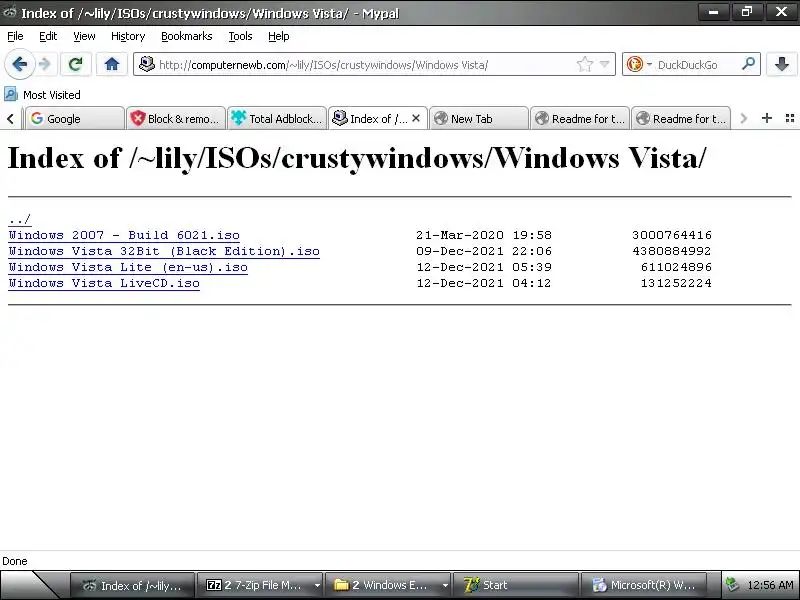Image resolution: width=800 pixels, height=600 pixels.
Task: Click the Most Visited bookmarks icon
Action: [11, 94]
